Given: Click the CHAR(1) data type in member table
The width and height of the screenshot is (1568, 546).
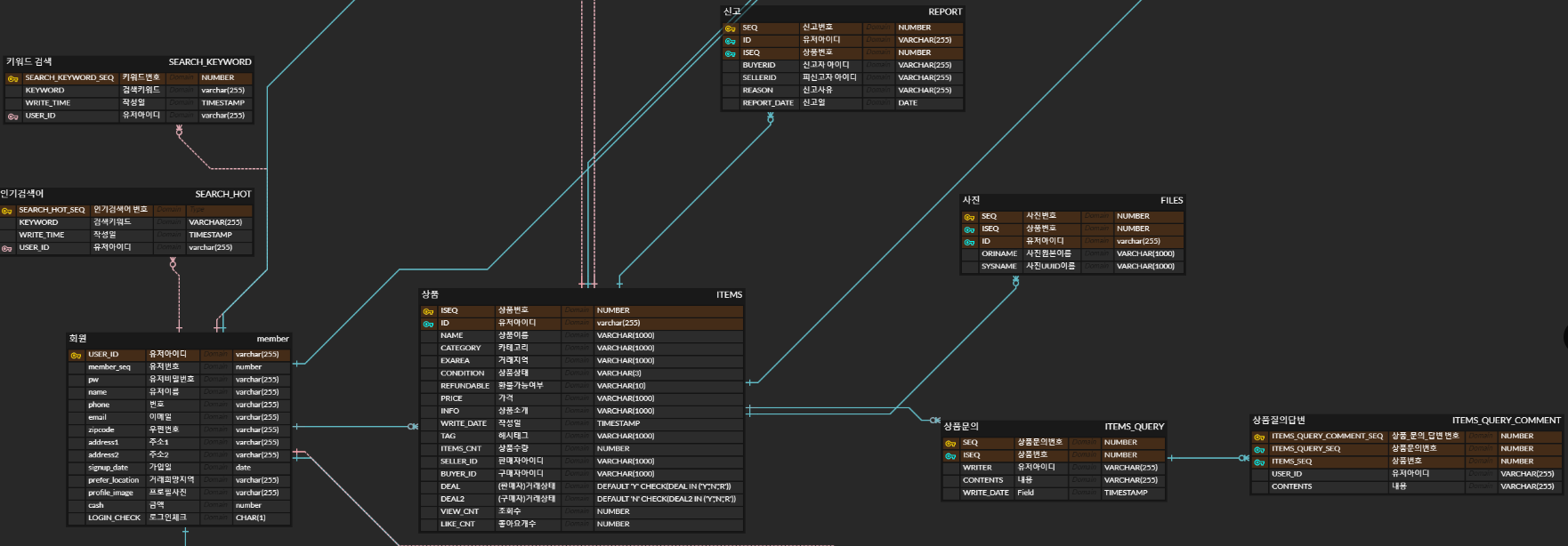Looking at the screenshot, I should tap(250, 518).
